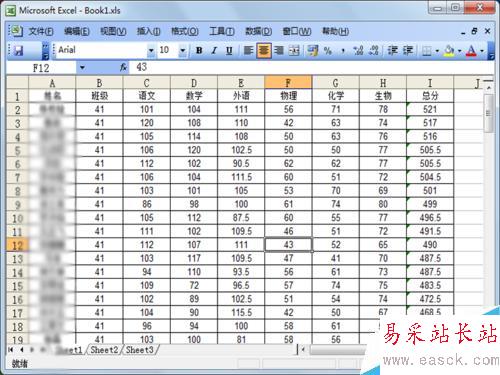Open font name dropdown Arial
Viewport: 500px width, 375px height.
pos(151,51)
